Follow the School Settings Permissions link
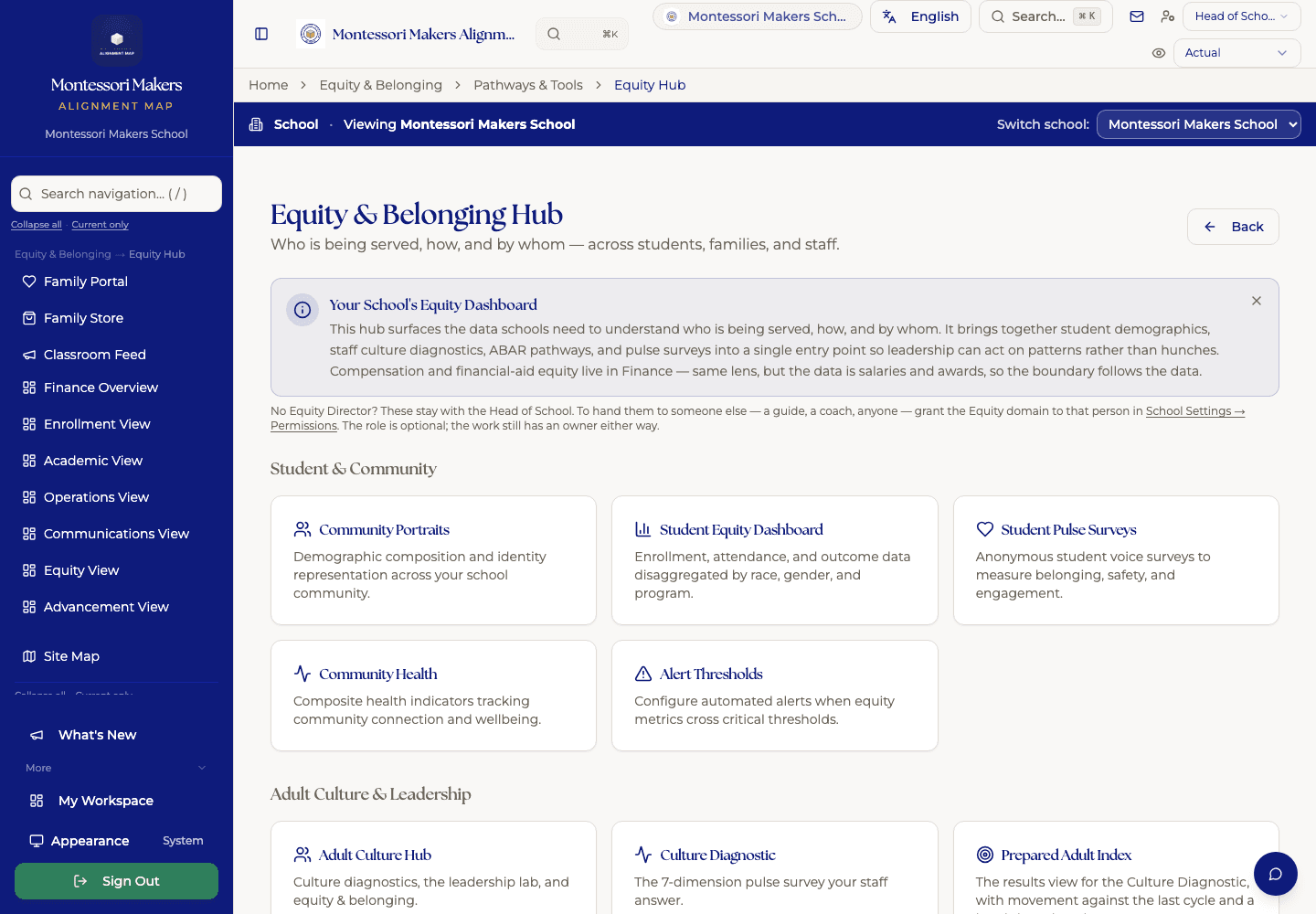This screenshot has height=914, width=1316. click(x=1195, y=411)
